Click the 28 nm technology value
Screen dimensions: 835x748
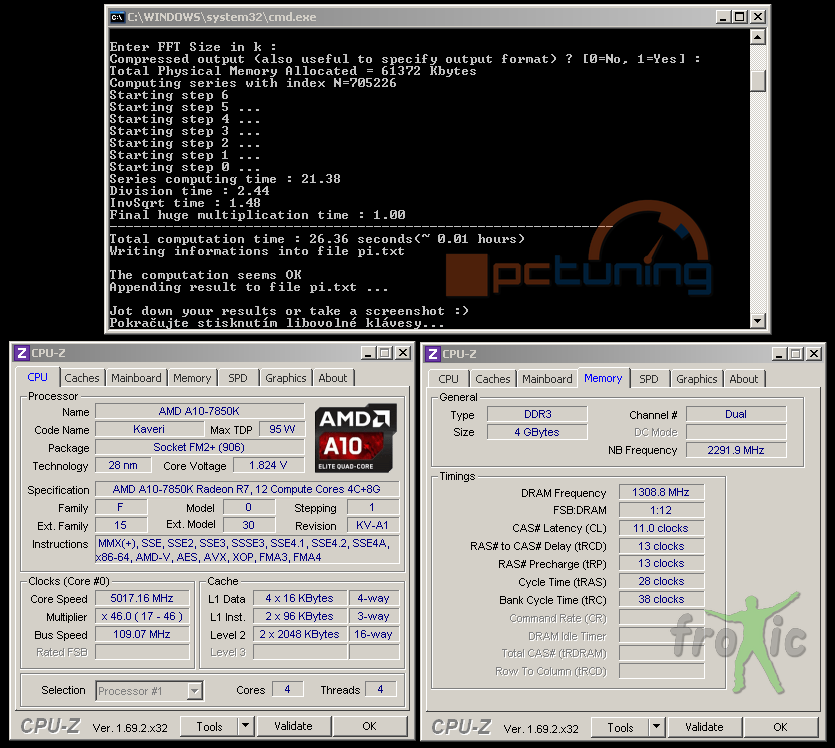123,465
